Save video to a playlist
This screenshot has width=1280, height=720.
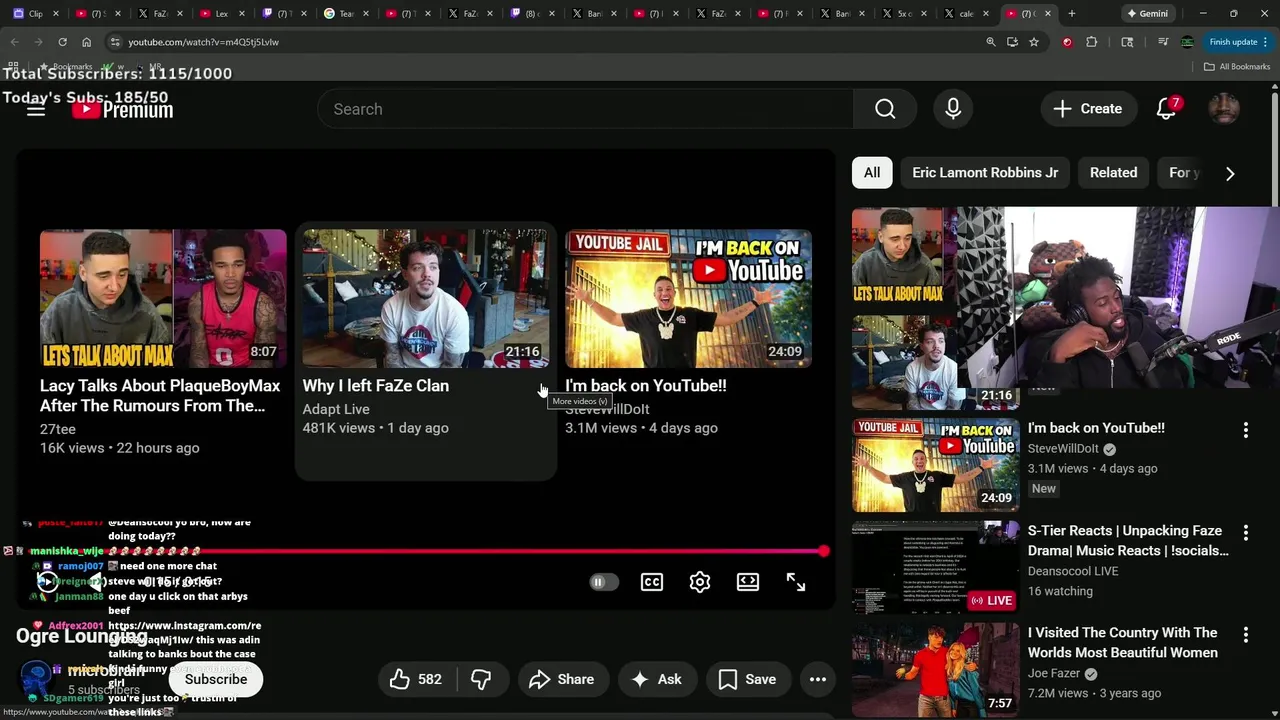point(747,679)
